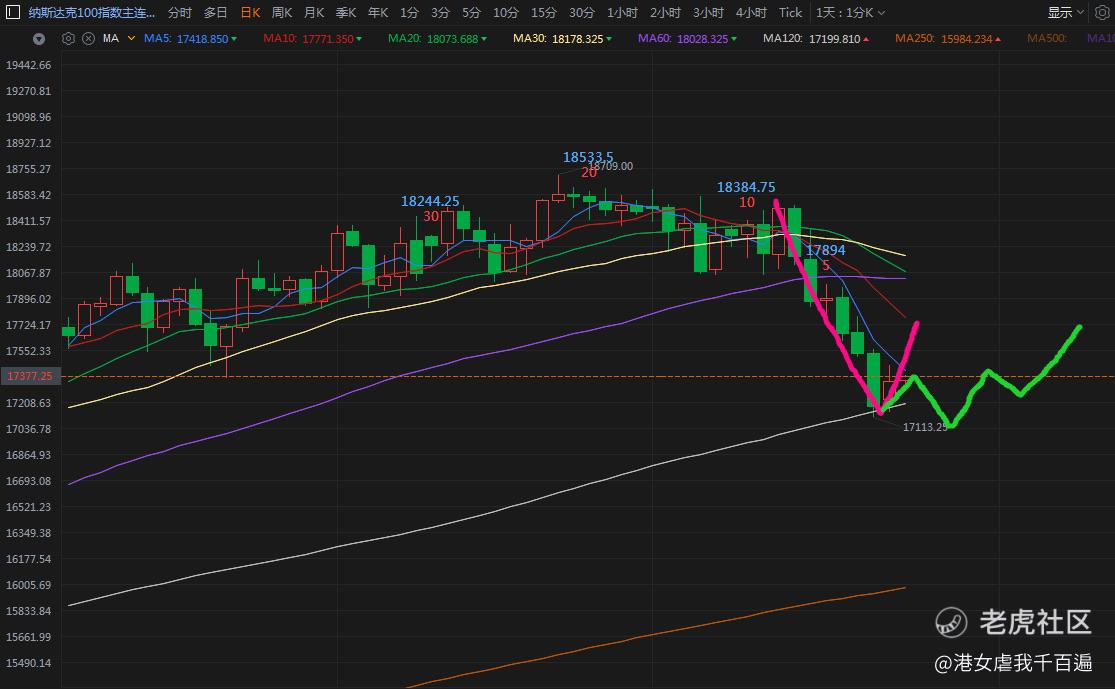The height and width of the screenshot is (689, 1115).
Task: Click the 18533.5 peak annotation
Action: tap(588, 157)
